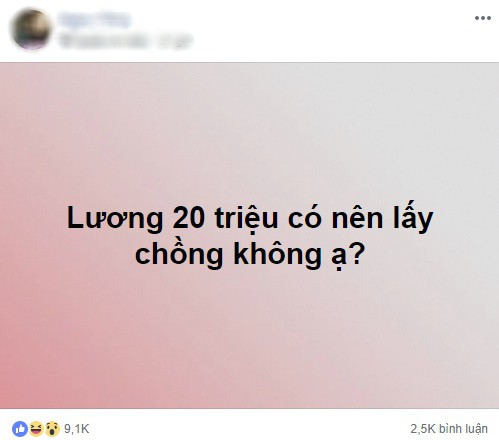Click the number "20" in the post
This screenshot has height=440, width=499.
pos(188,219)
